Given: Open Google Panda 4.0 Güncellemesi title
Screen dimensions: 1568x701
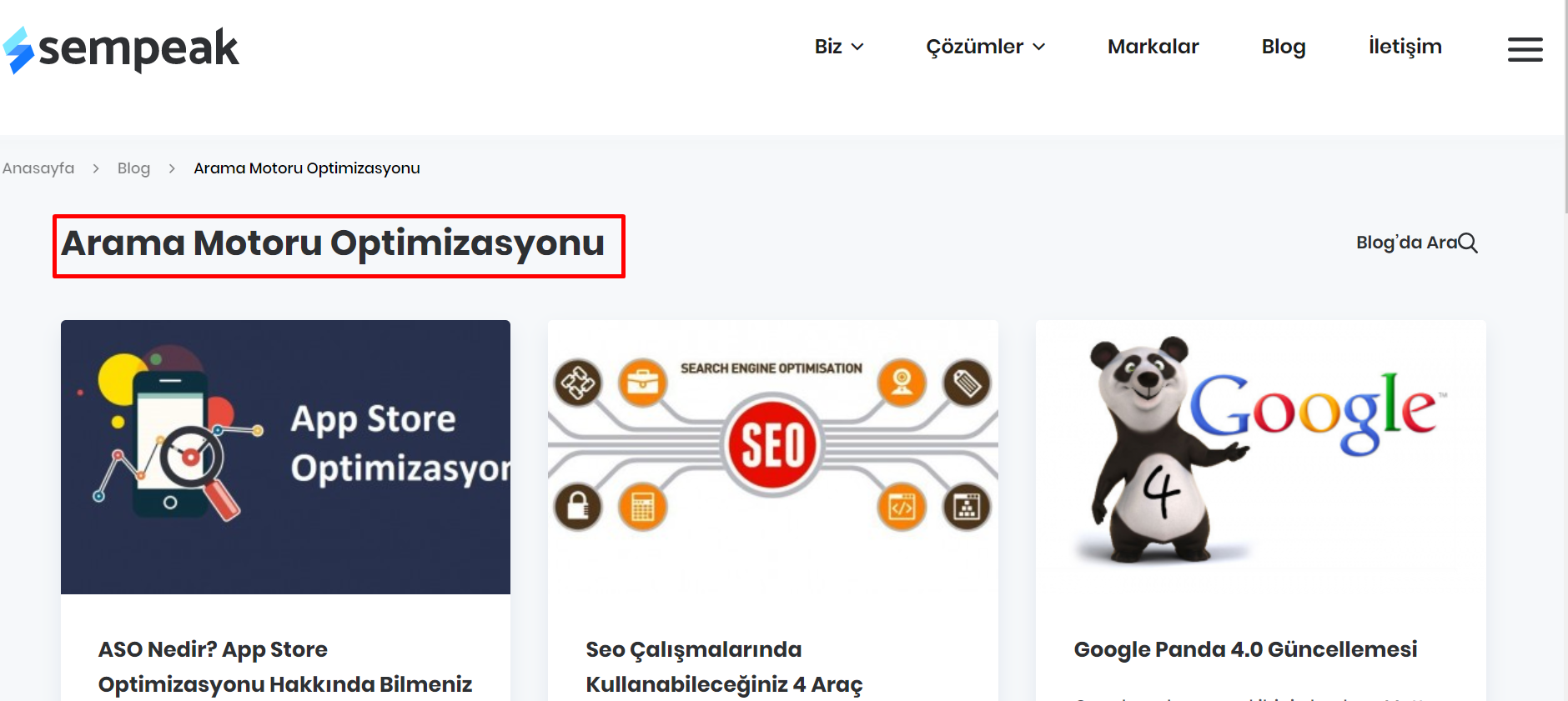Looking at the screenshot, I should coord(1245,649).
